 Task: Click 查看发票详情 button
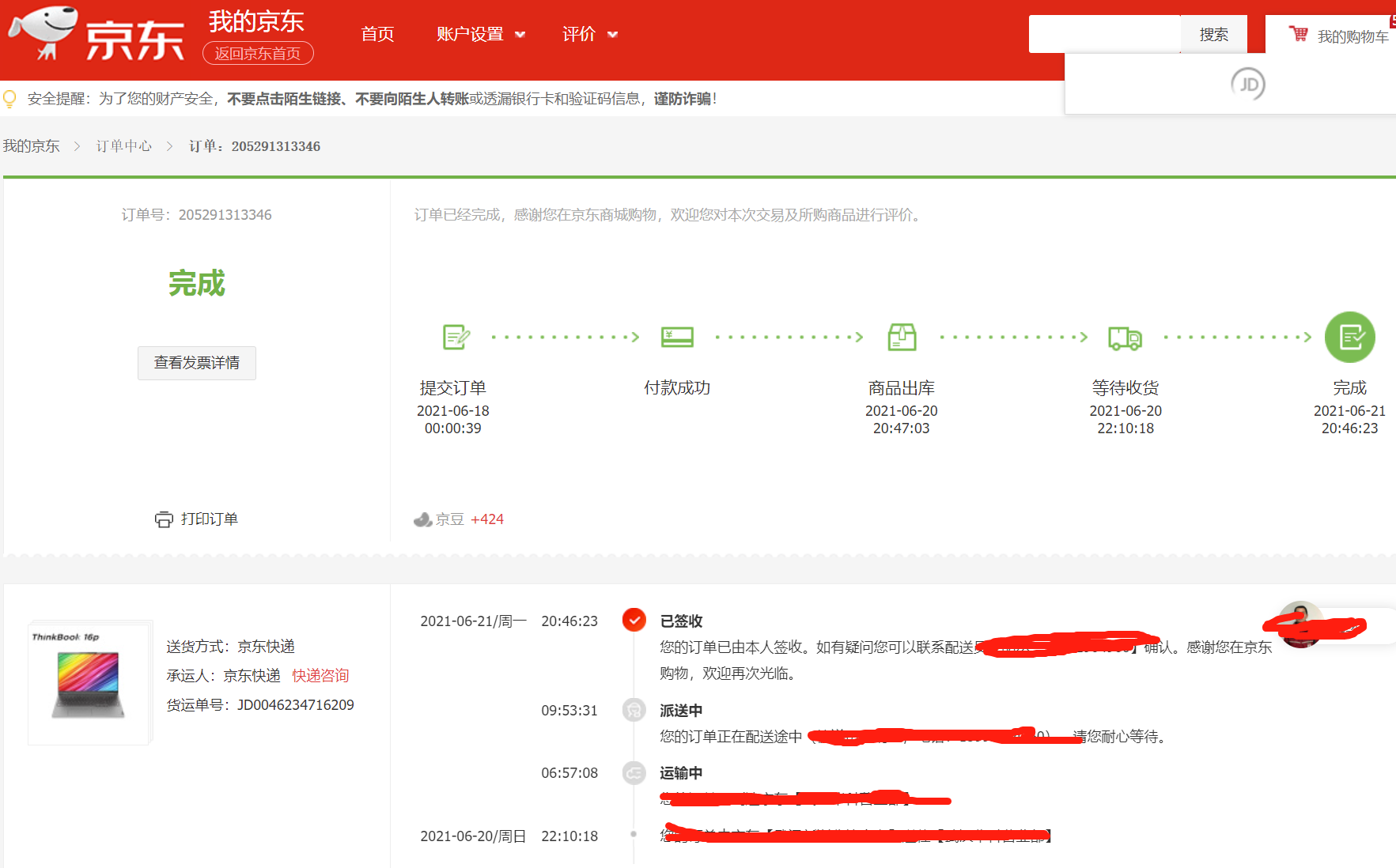point(197,363)
